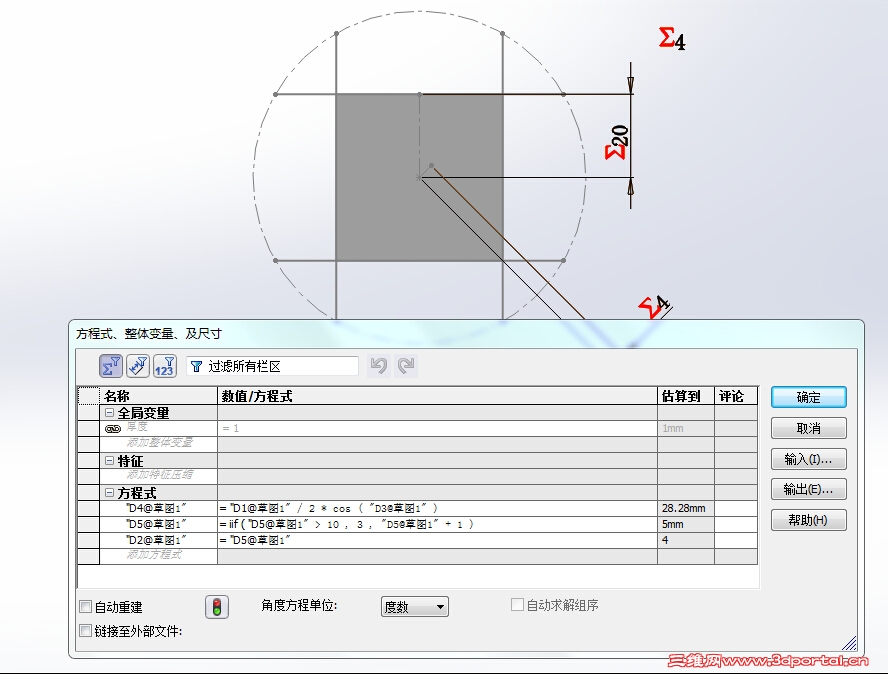Collapse the 方程式 section

pyautogui.click(x=109, y=492)
